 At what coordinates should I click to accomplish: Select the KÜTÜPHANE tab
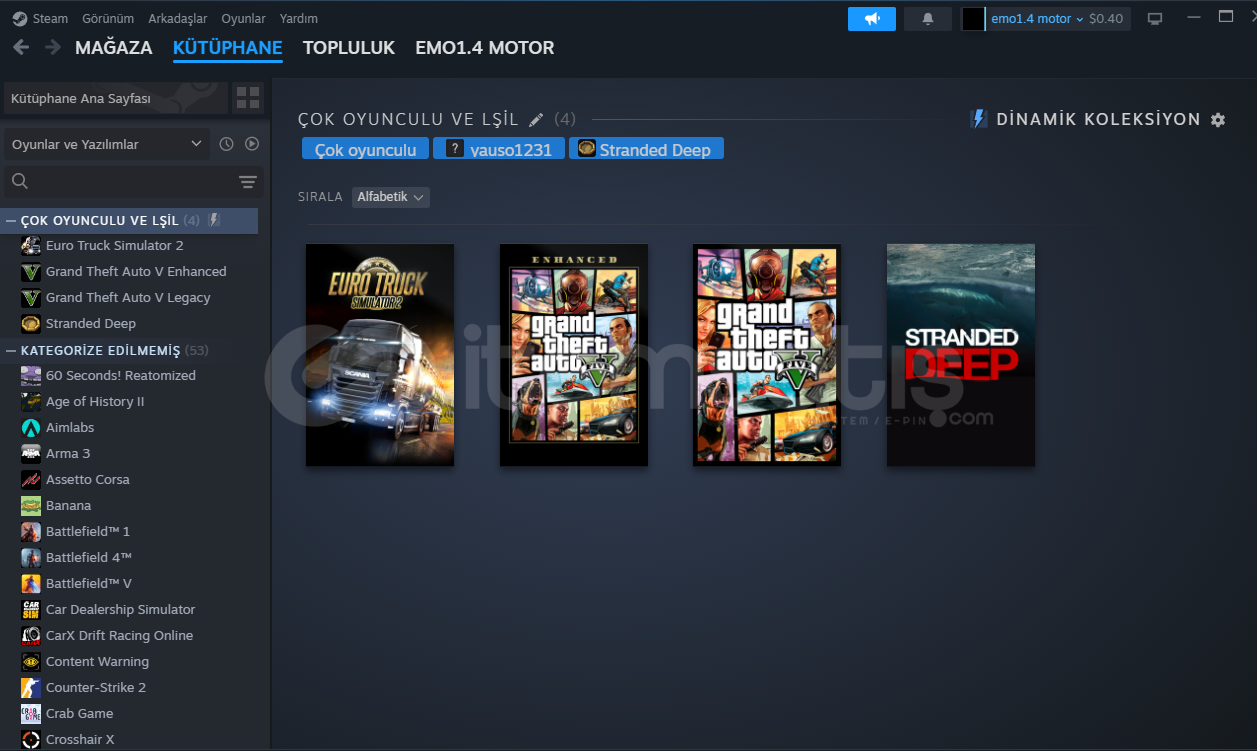pos(228,47)
